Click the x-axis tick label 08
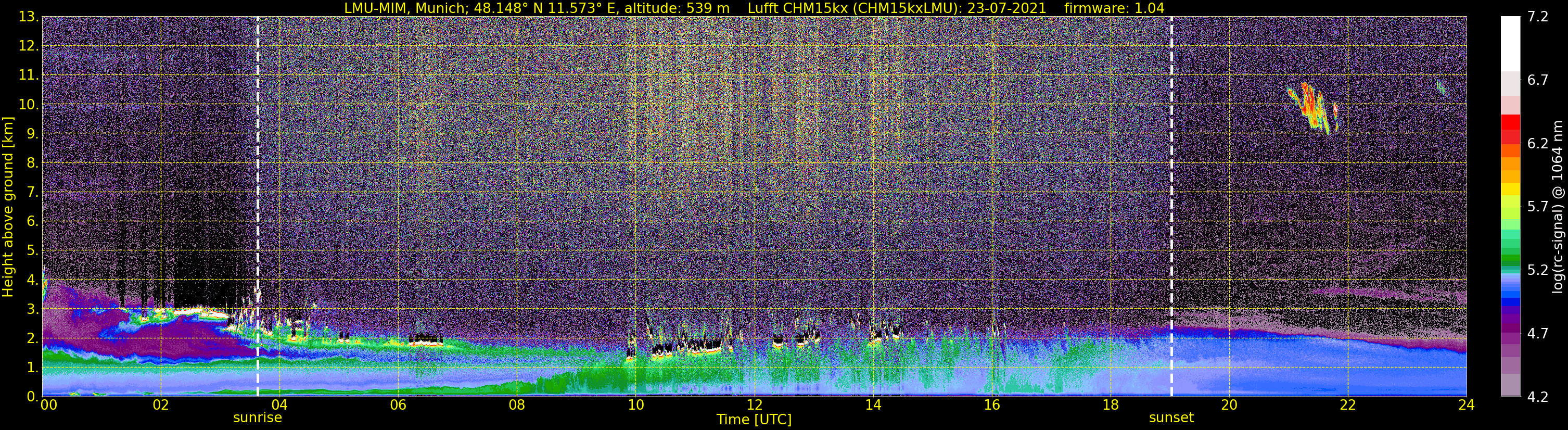Viewport: 1568px width, 430px height. [517, 405]
